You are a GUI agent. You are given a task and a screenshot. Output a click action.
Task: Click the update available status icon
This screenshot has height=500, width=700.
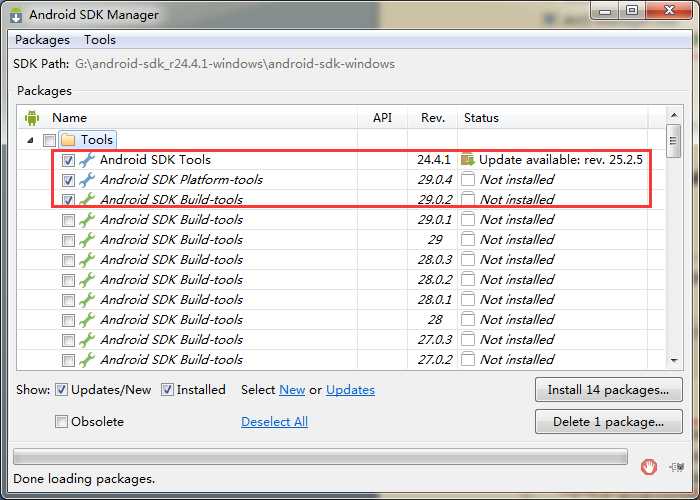tap(467, 159)
